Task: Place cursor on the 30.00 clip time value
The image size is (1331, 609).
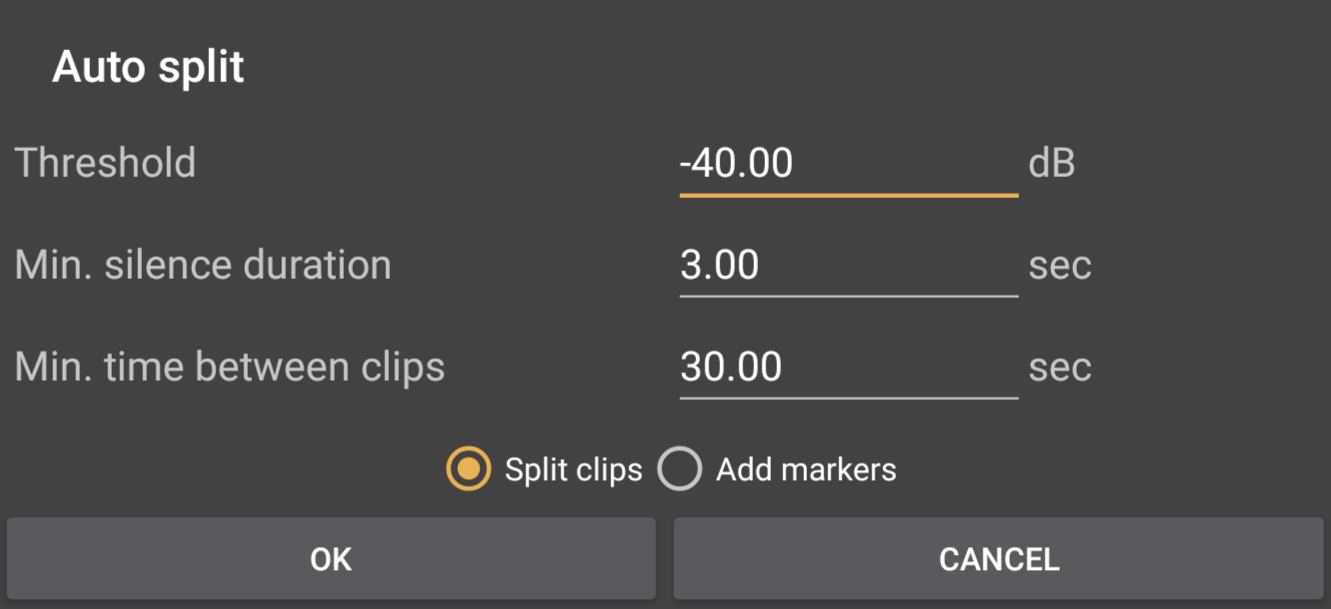Action: click(731, 367)
